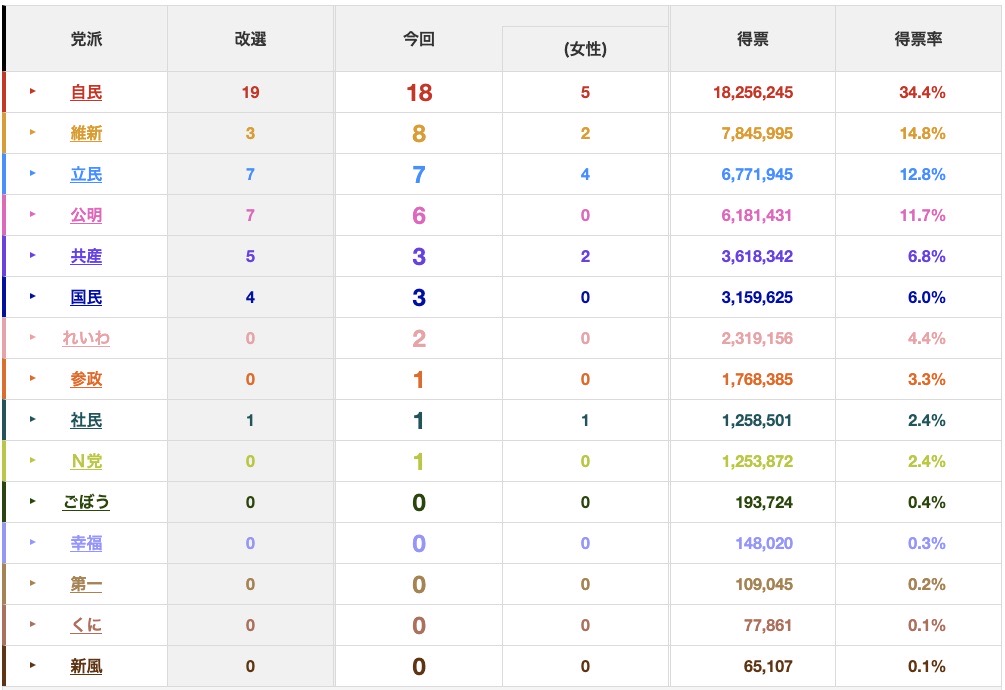Screen dimensions: 1005x690
Task: Expand the 自民 row arrow
Action: click(33, 92)
